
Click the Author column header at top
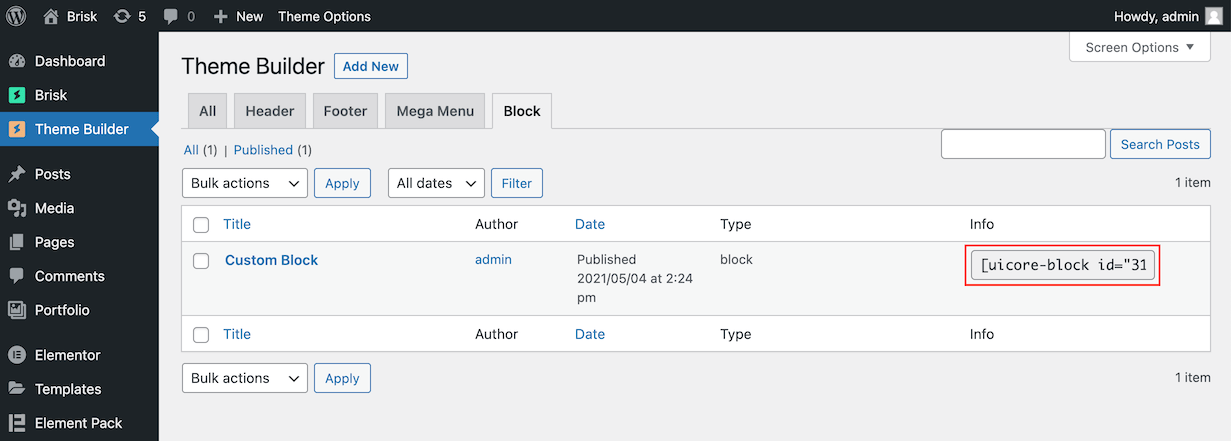tap(496, 224)
